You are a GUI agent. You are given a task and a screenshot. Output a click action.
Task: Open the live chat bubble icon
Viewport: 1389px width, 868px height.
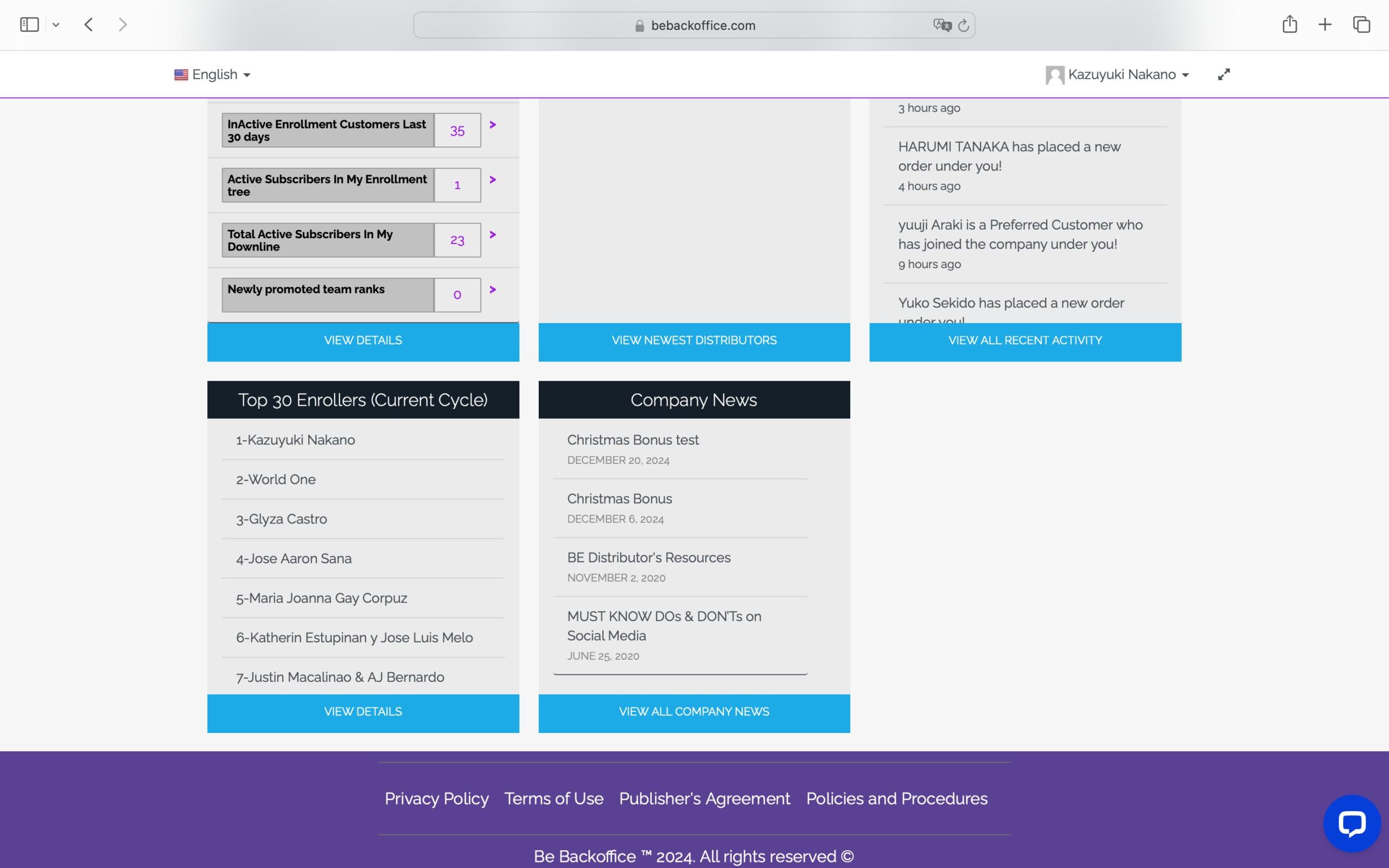pos(1351,824)
